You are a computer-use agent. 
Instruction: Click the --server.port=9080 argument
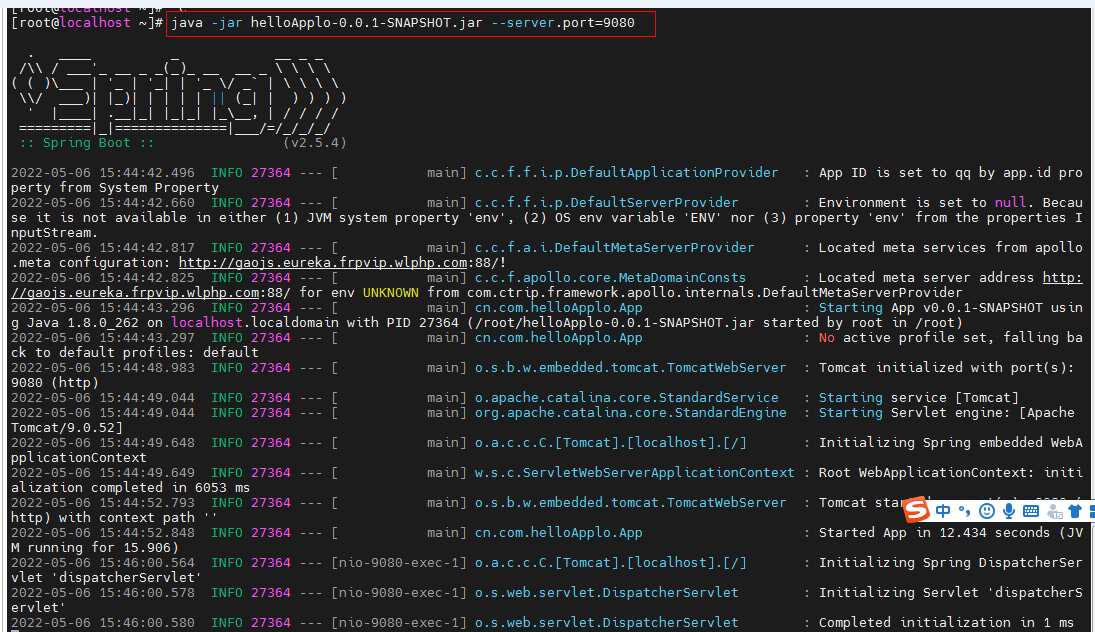click(563, 23)
